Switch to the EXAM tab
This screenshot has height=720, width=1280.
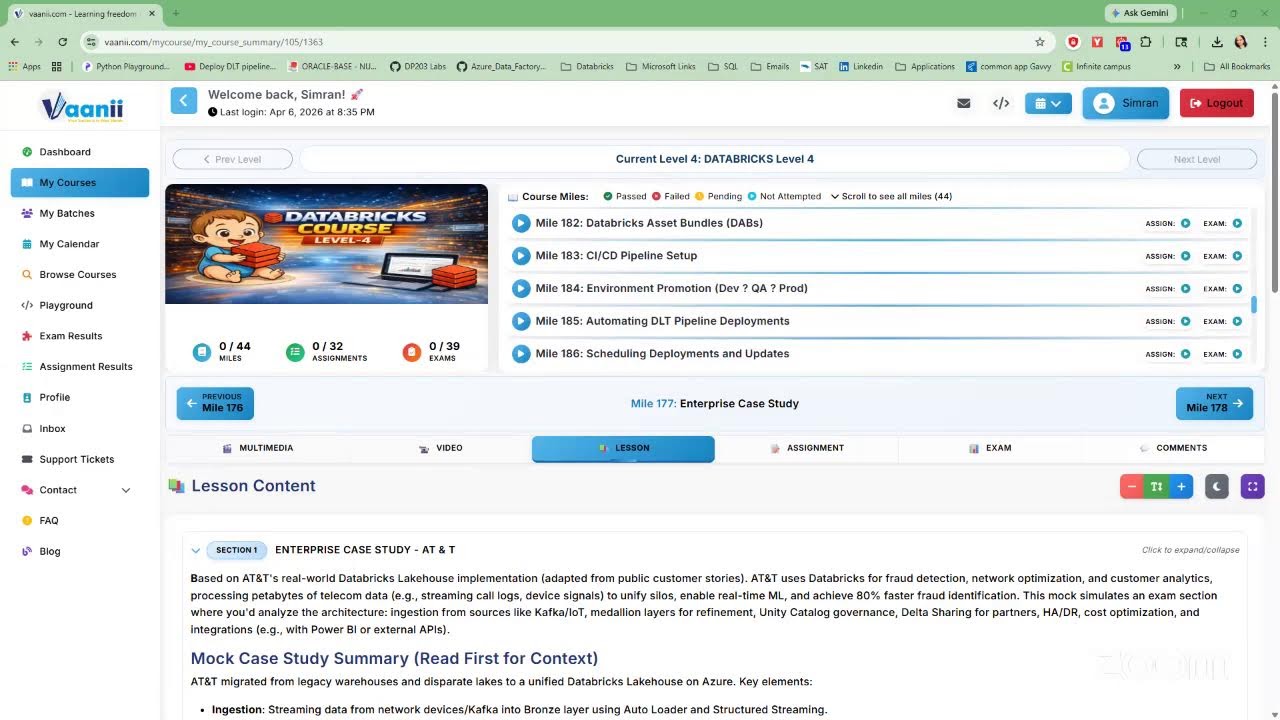click(x=989, y=448)
